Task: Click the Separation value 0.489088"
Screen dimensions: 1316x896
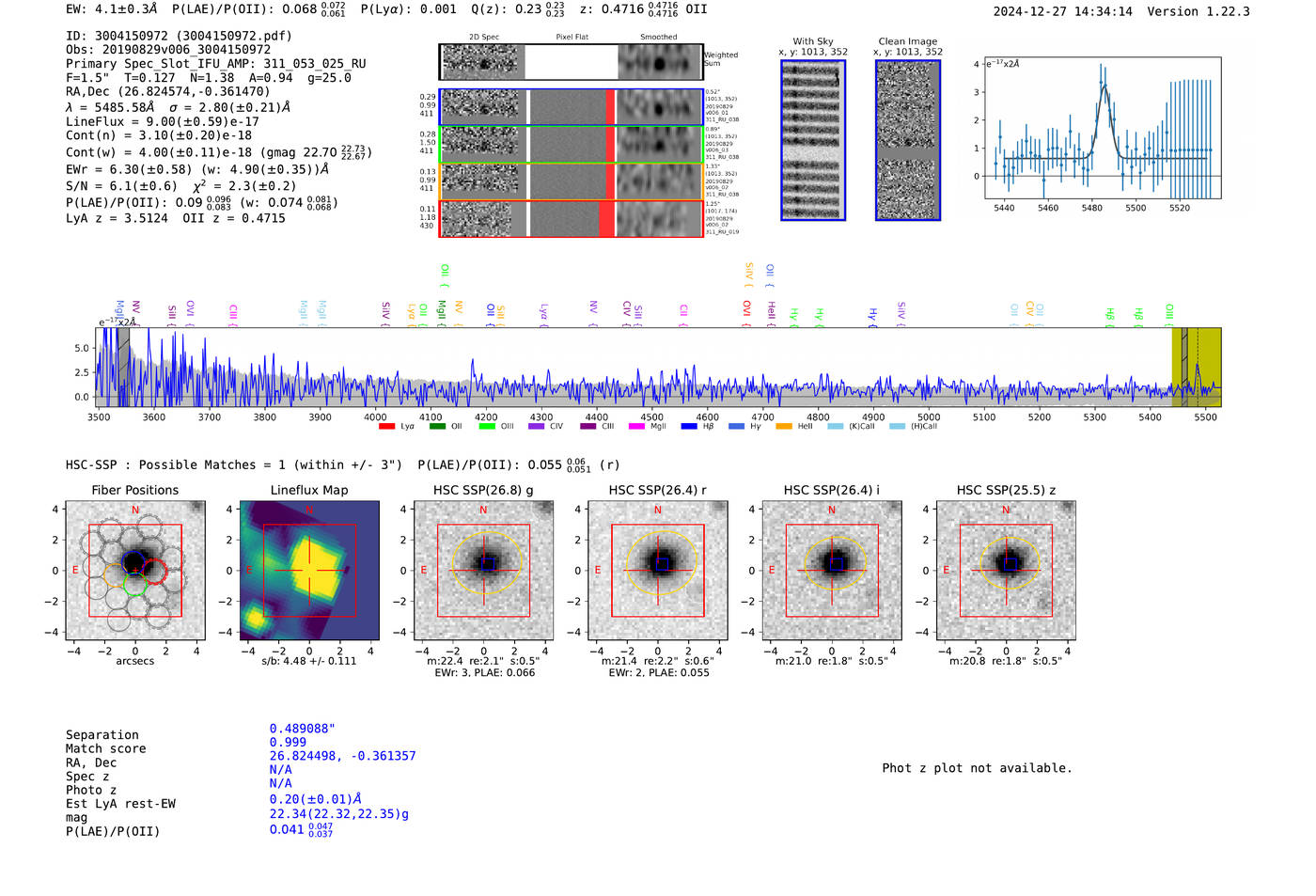Action: tap(303, 729)
